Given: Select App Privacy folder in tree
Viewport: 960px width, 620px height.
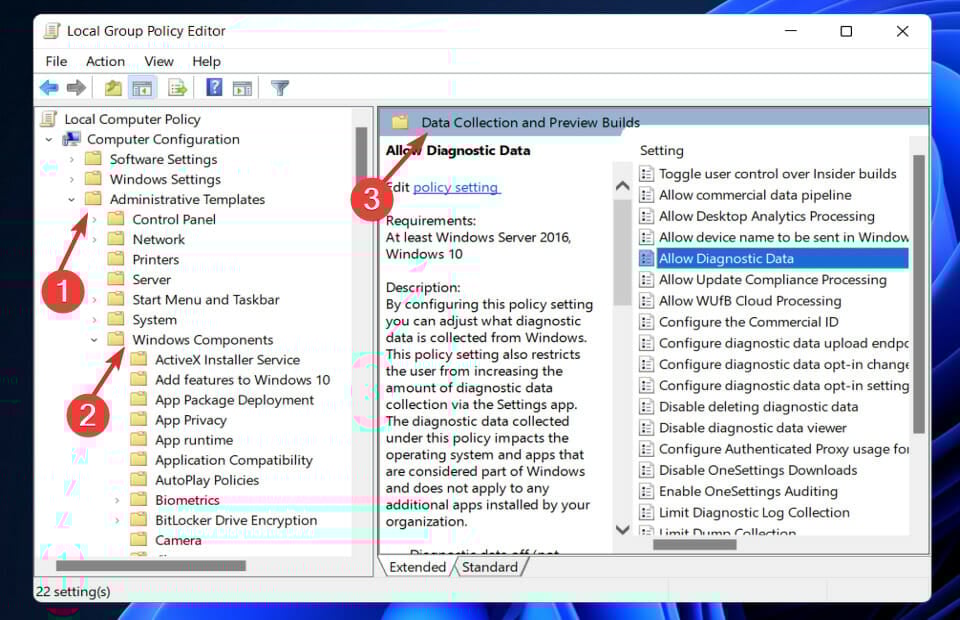Looking at the screenshot, I should (x=191, y=420).
